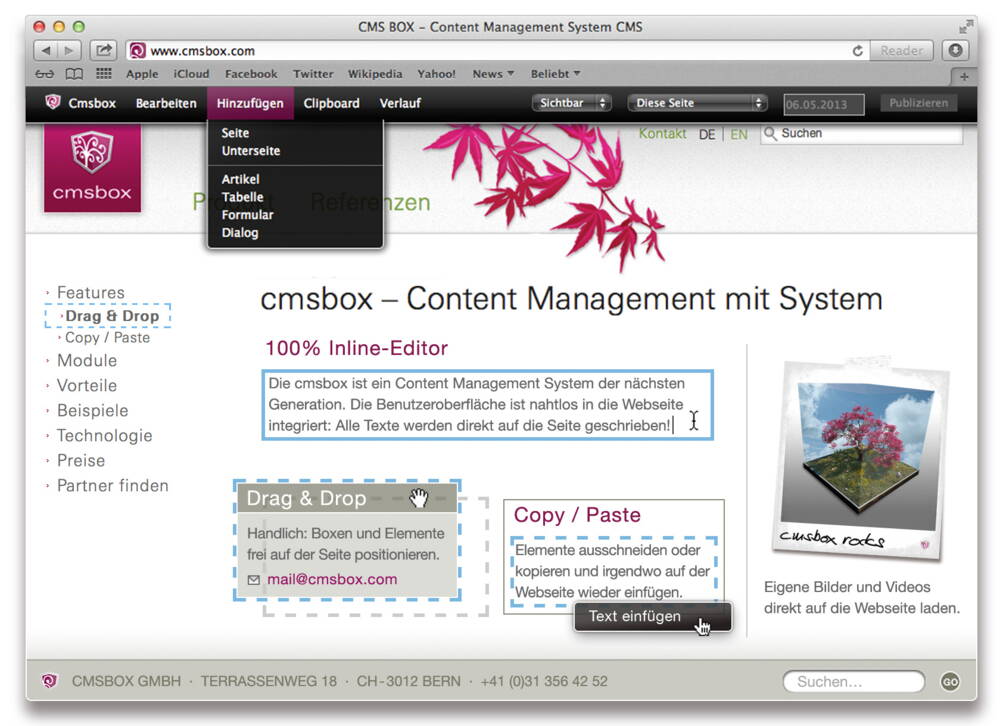Screen dimensions: 1000x726
Task: Expand the News dropdown in the bookmarks bar
Action: point(493,73)
